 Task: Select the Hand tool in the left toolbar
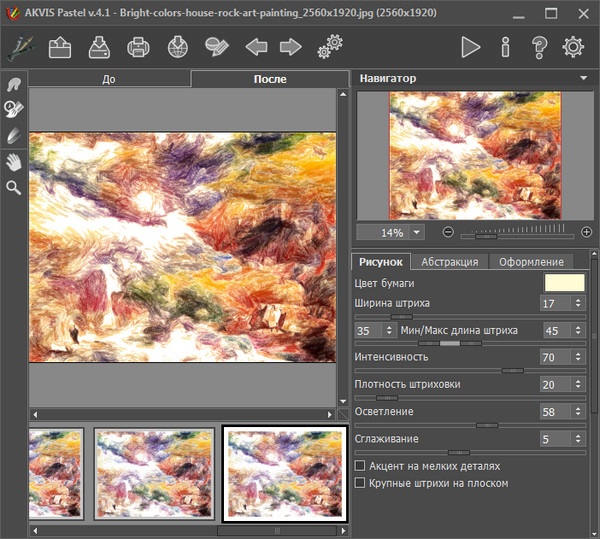(14, 161)
